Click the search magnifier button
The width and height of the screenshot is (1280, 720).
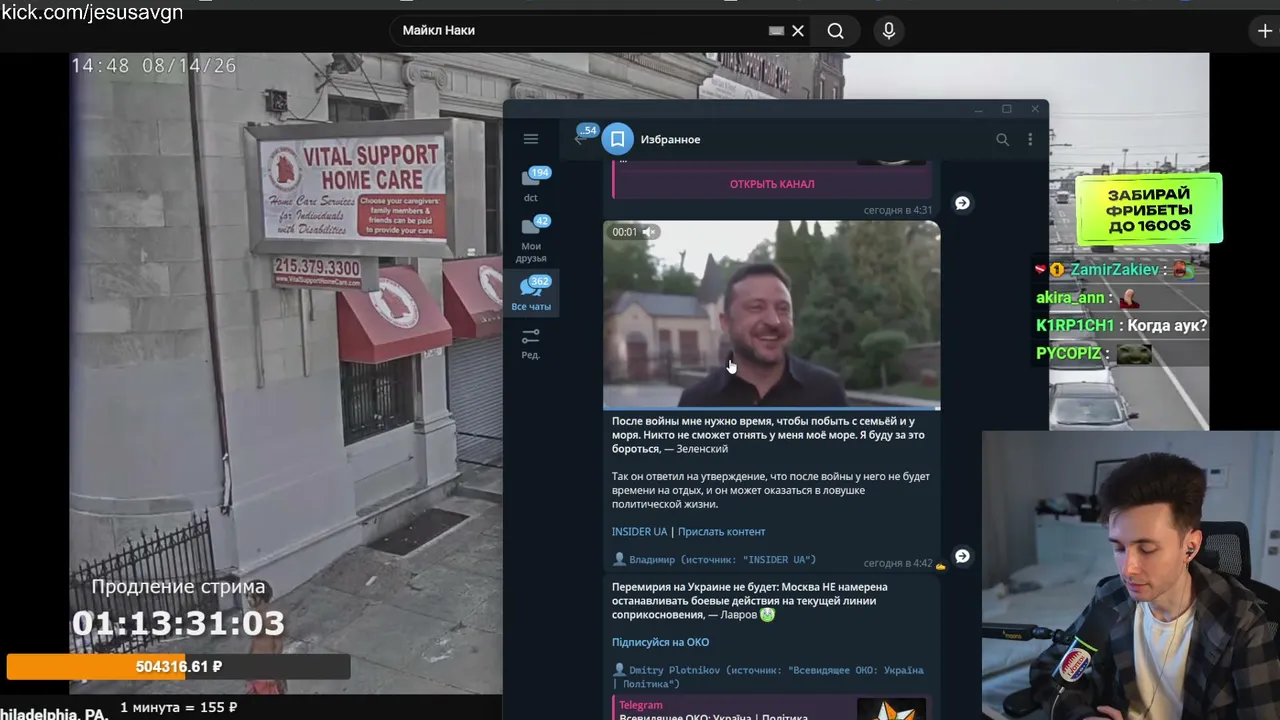click(836, 31)
